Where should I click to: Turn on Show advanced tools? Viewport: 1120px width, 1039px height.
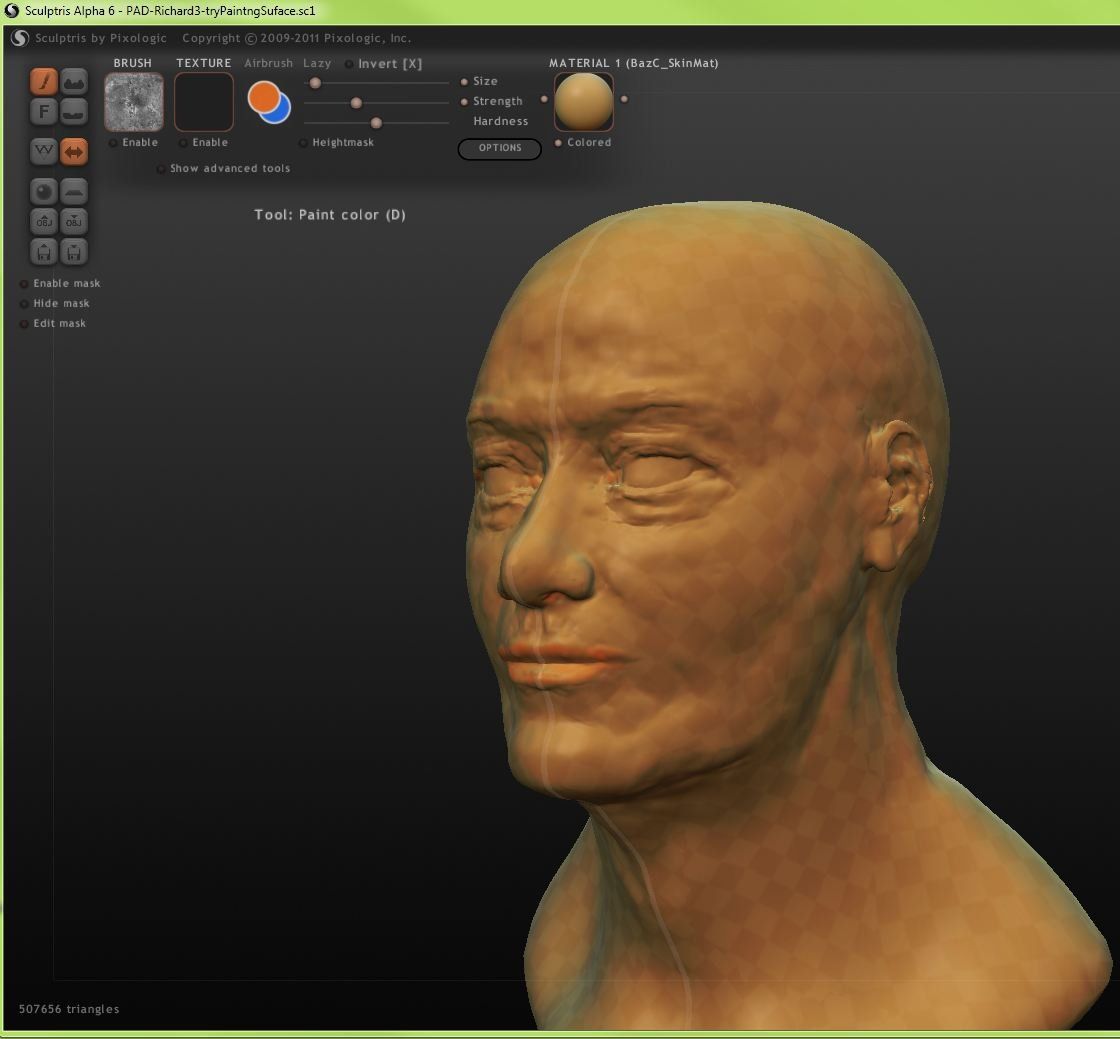point(161,169)
